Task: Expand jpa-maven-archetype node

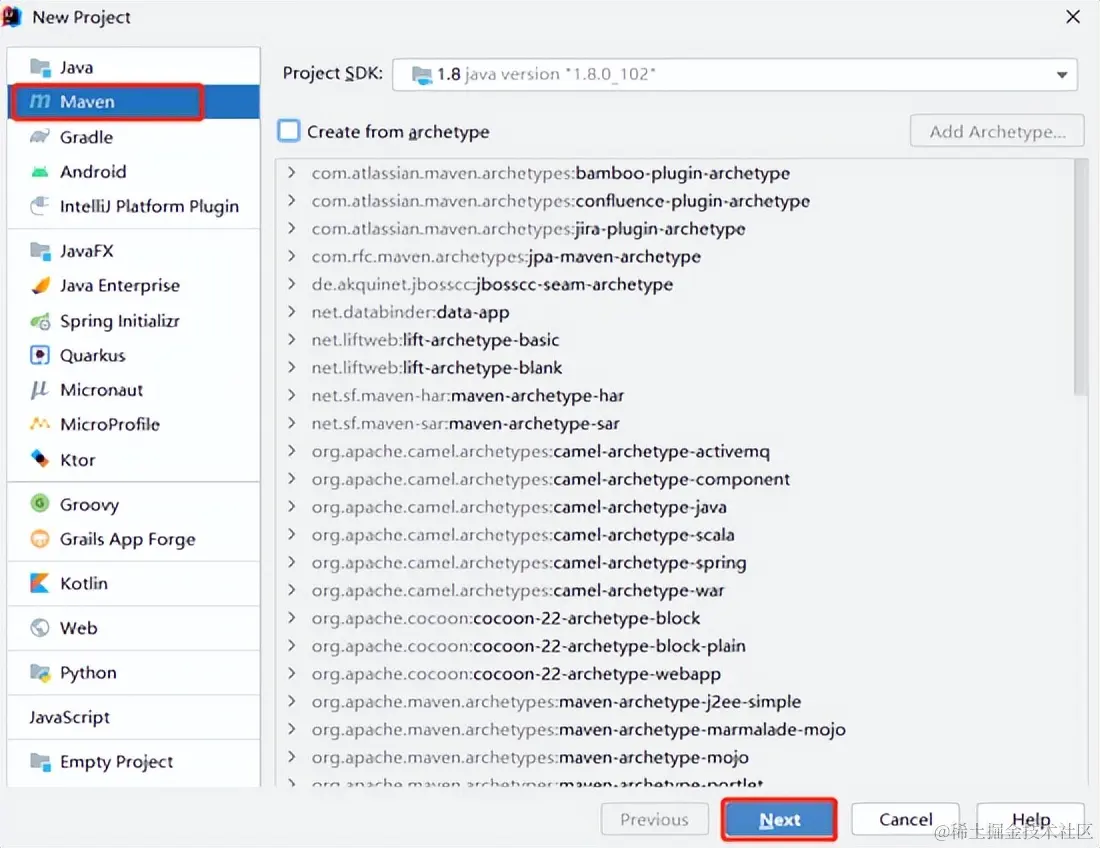Action: (292, 256)
